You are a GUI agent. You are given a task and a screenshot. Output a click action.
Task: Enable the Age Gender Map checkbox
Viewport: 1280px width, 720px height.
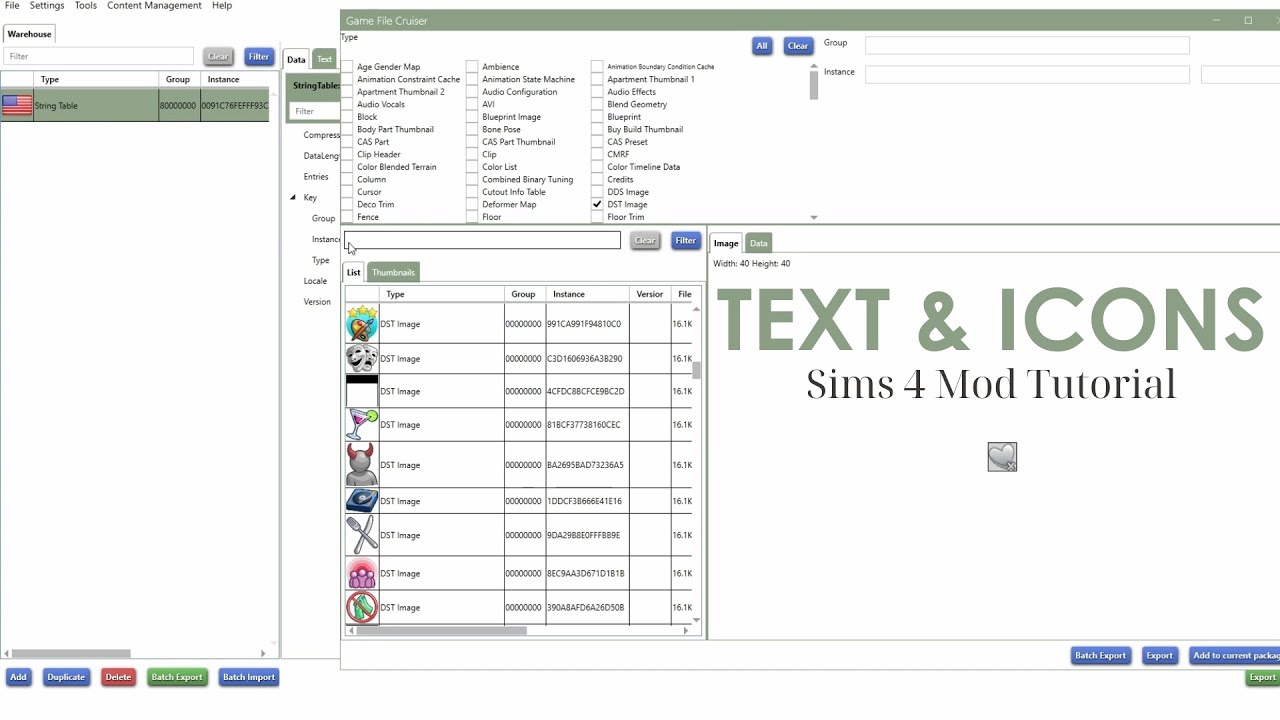[x=347, y=67]
